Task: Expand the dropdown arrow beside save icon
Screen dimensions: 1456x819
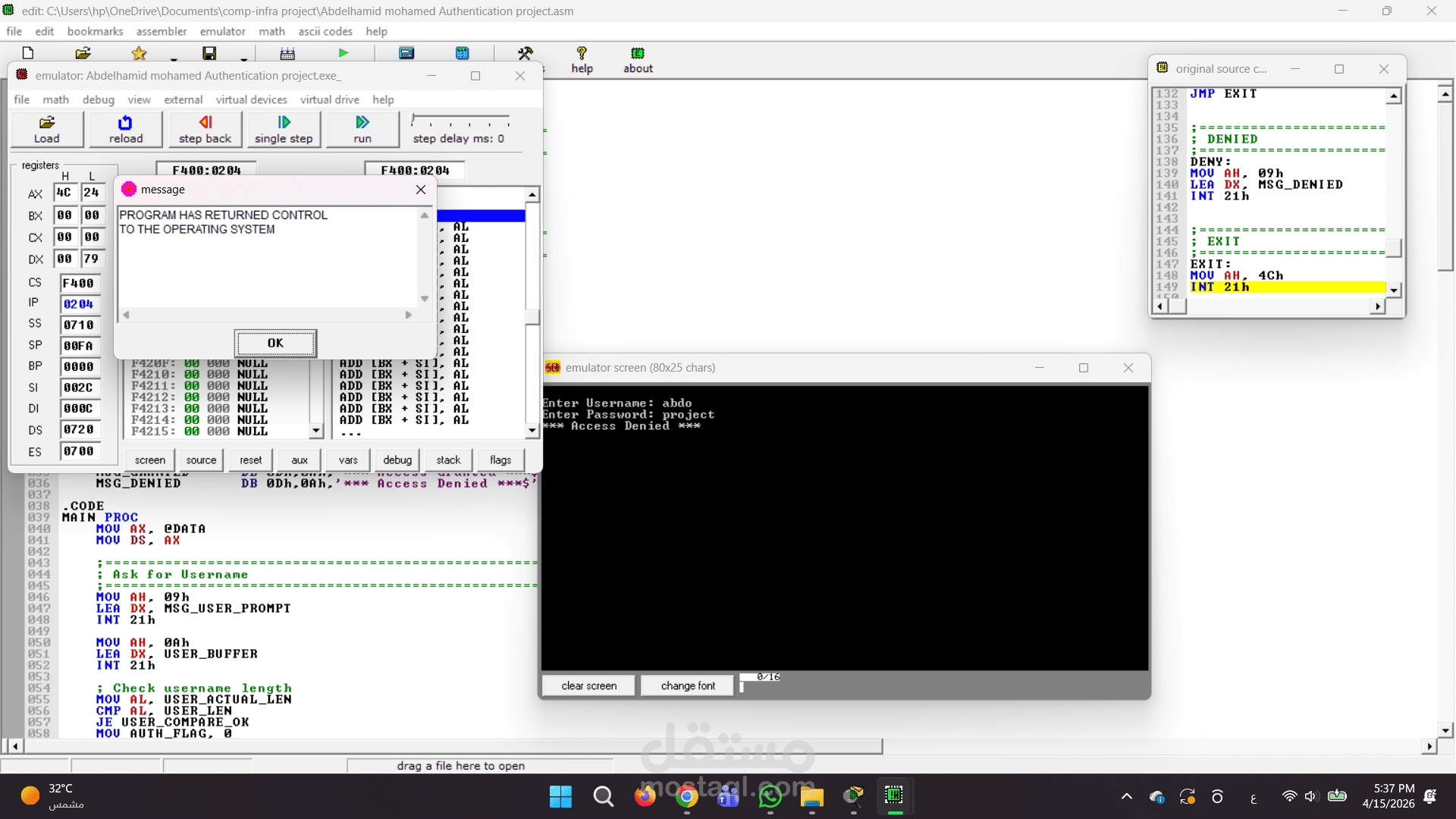Action: coord(243,58)
